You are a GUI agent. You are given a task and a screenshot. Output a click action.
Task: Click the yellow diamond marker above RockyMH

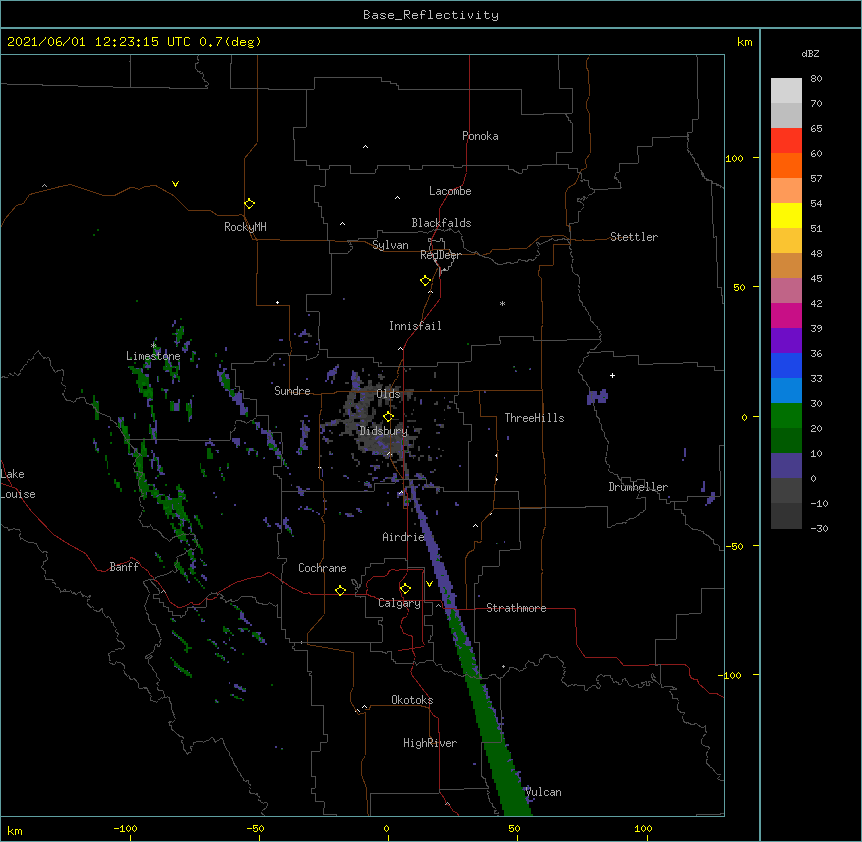click(249, 203)
